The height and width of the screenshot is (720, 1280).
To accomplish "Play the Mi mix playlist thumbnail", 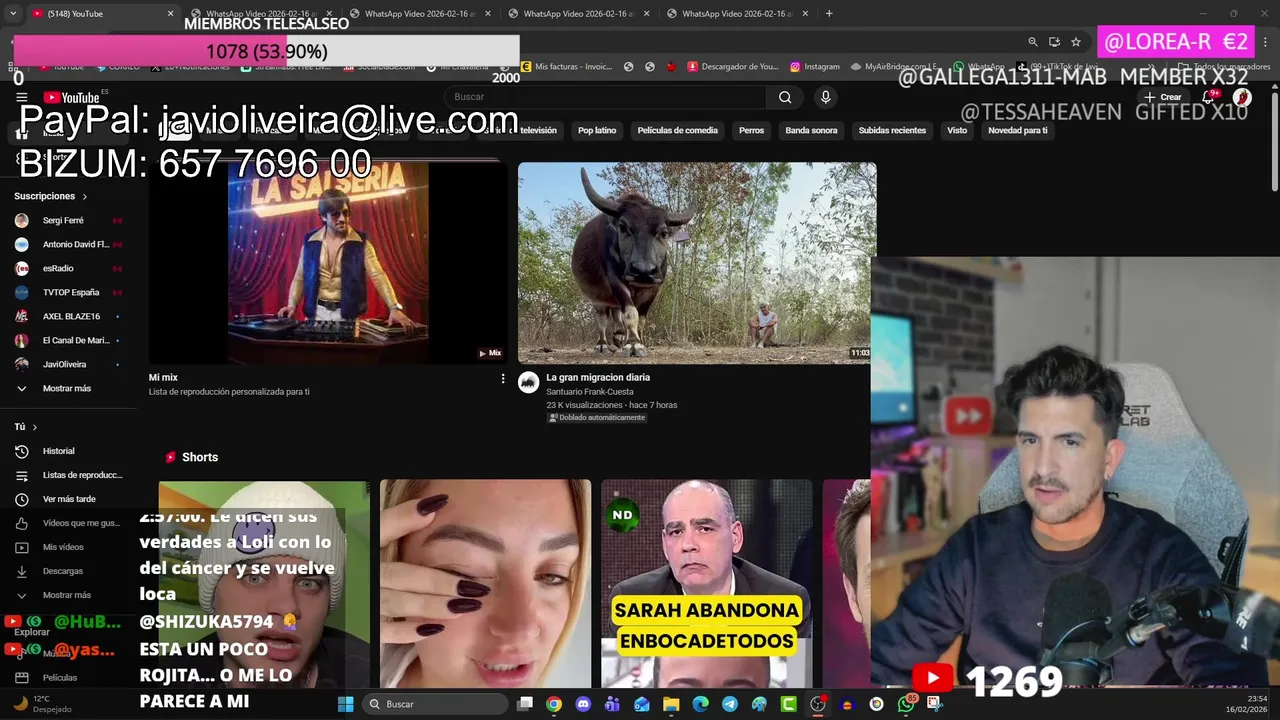I will (x=328, y=263).
